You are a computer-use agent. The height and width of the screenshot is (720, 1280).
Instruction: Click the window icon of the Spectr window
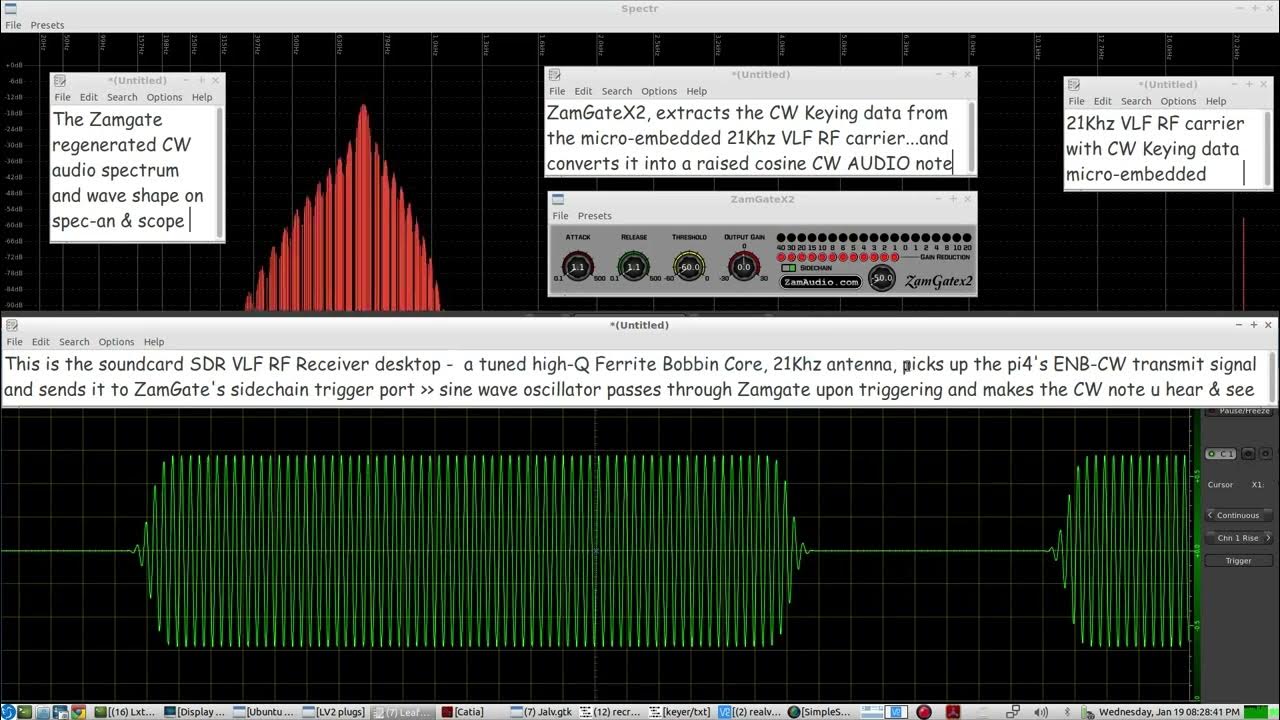[10, 8]
